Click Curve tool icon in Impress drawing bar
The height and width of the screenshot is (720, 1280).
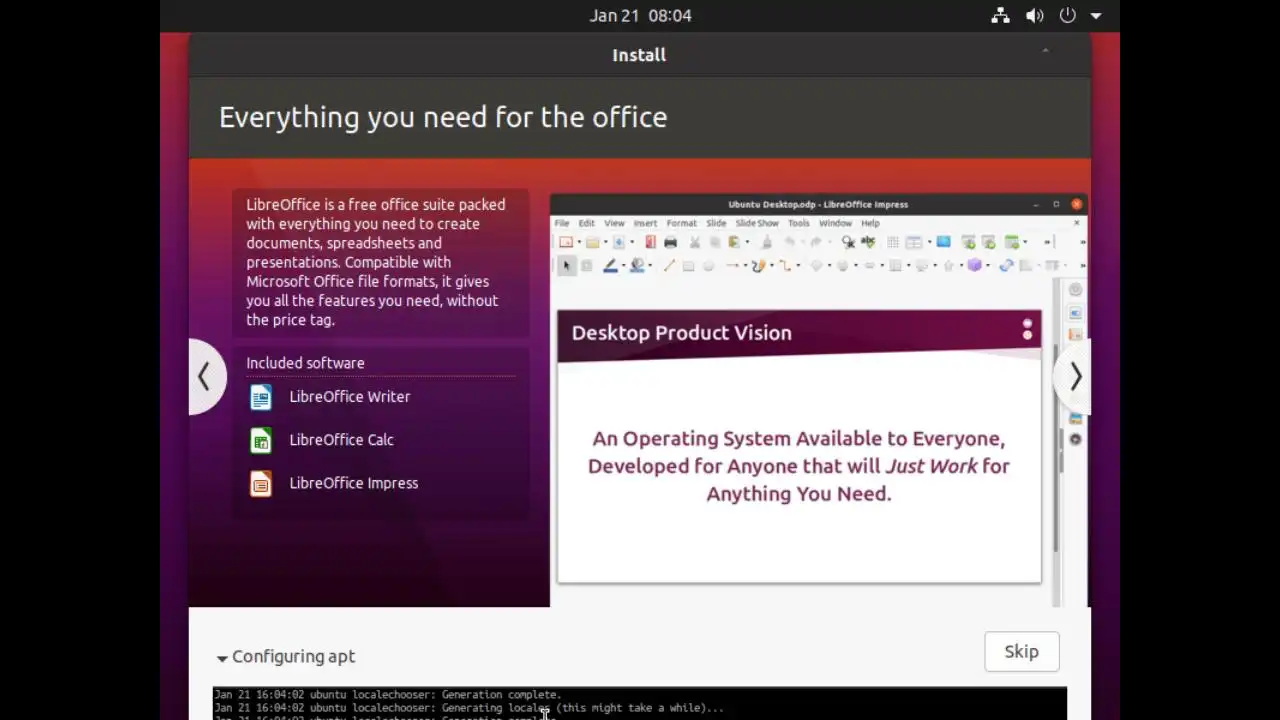(x=758, y=266)
